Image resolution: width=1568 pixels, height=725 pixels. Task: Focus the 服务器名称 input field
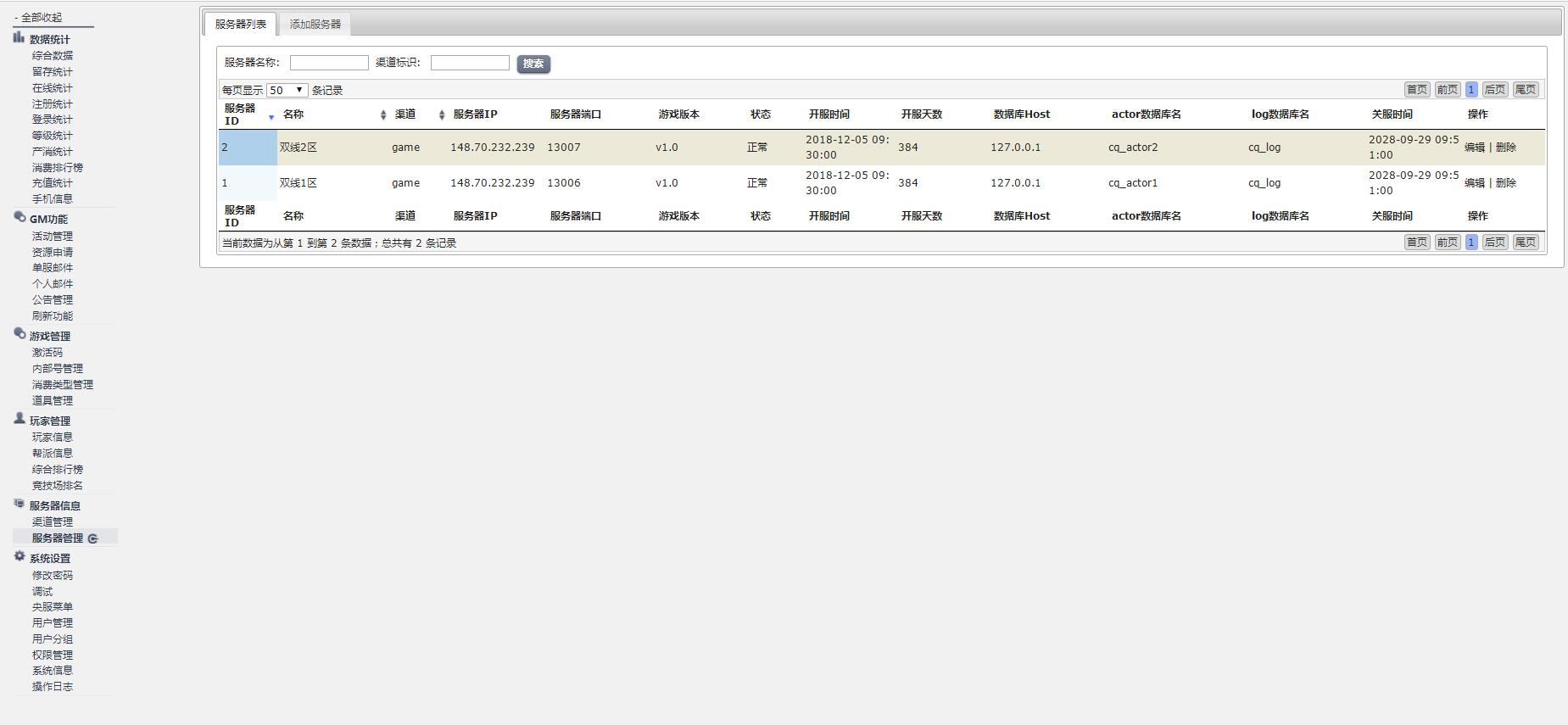(x=329, y=63)
